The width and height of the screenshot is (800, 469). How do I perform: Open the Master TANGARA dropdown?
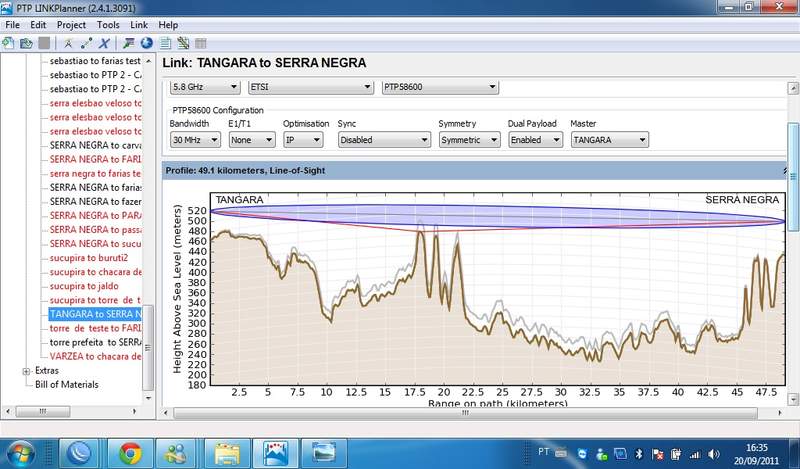point(609,140)
